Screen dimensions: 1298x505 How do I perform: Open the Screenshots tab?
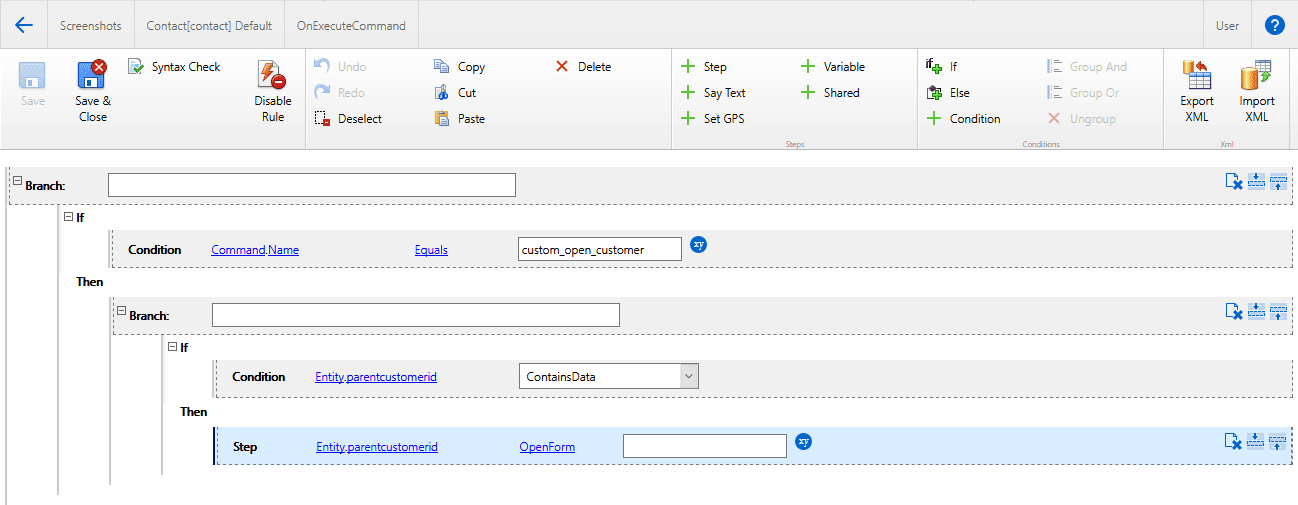(x=89, y=26)
